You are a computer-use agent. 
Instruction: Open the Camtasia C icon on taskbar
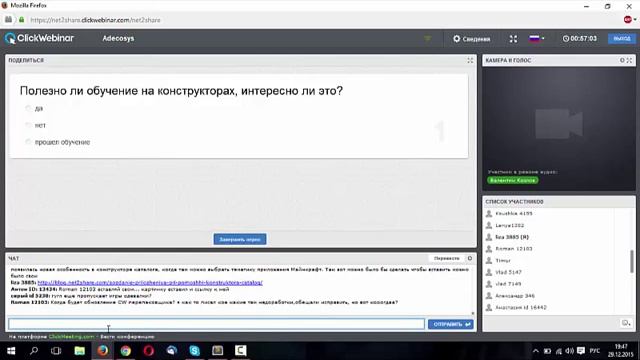[x=240, y=351]
